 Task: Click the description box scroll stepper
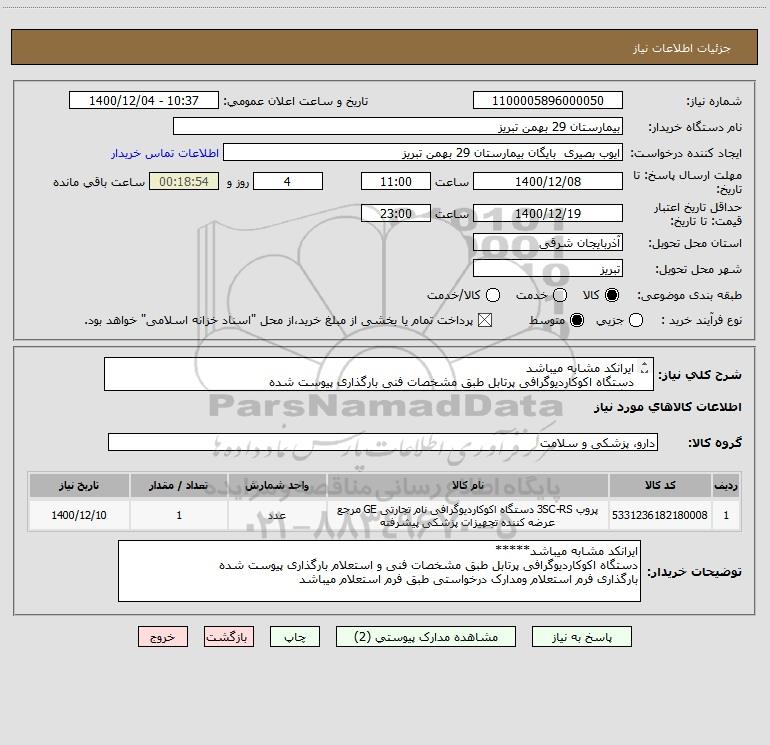click(645, 367)
